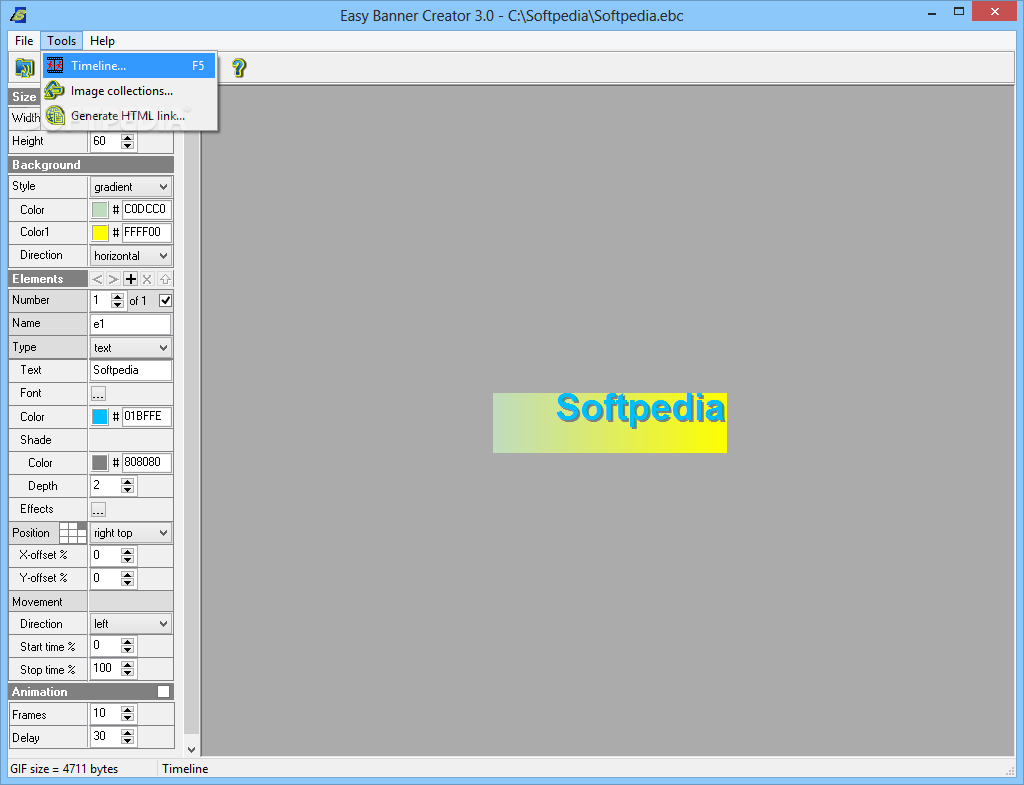
Task: Click the Stop time % field 100
Action: (106, 669)
